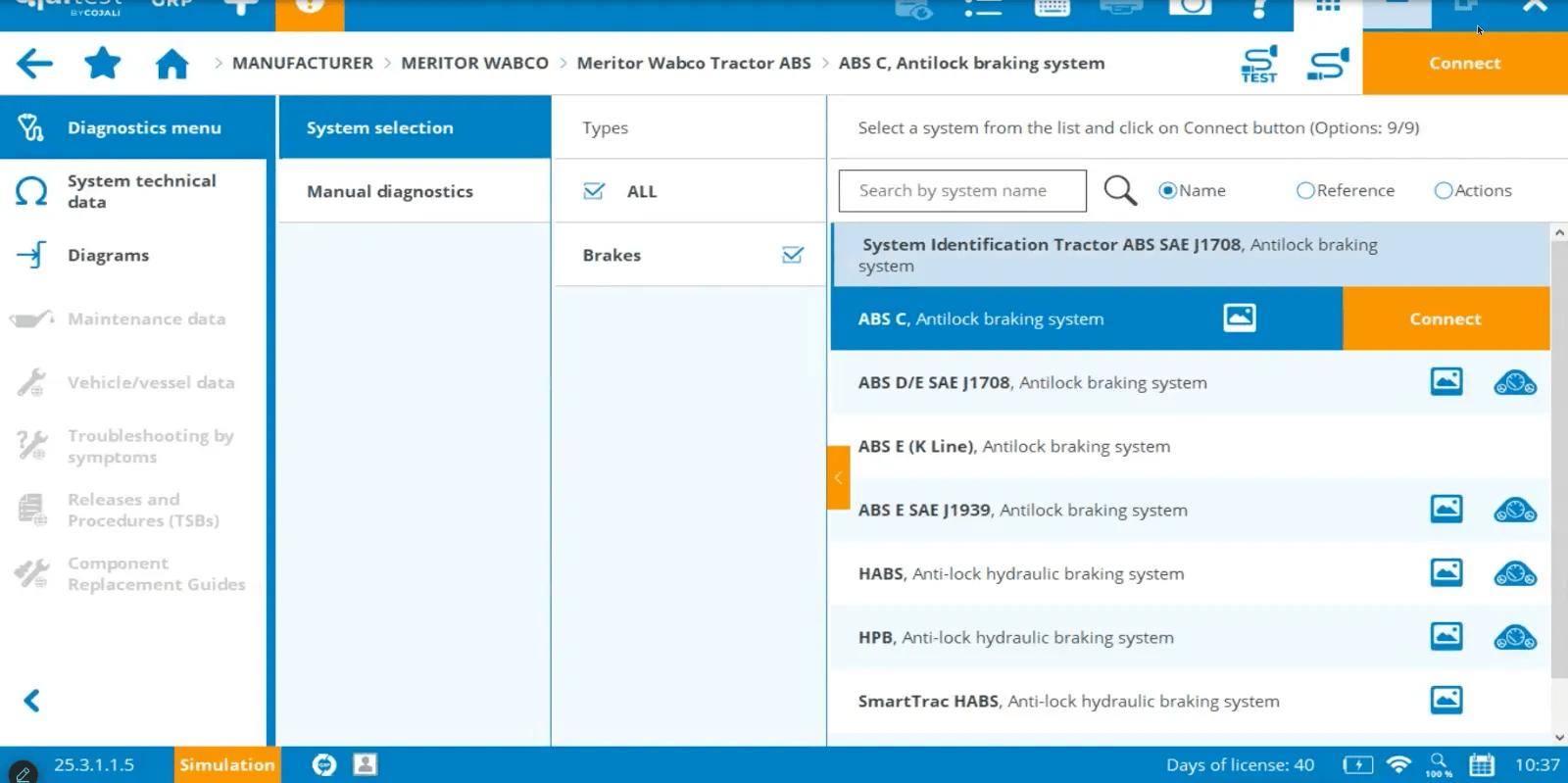Screen dimensions: 1568x783
Task: Open Releases and Procedures (TSBs)
Action: tap(133, 510)
